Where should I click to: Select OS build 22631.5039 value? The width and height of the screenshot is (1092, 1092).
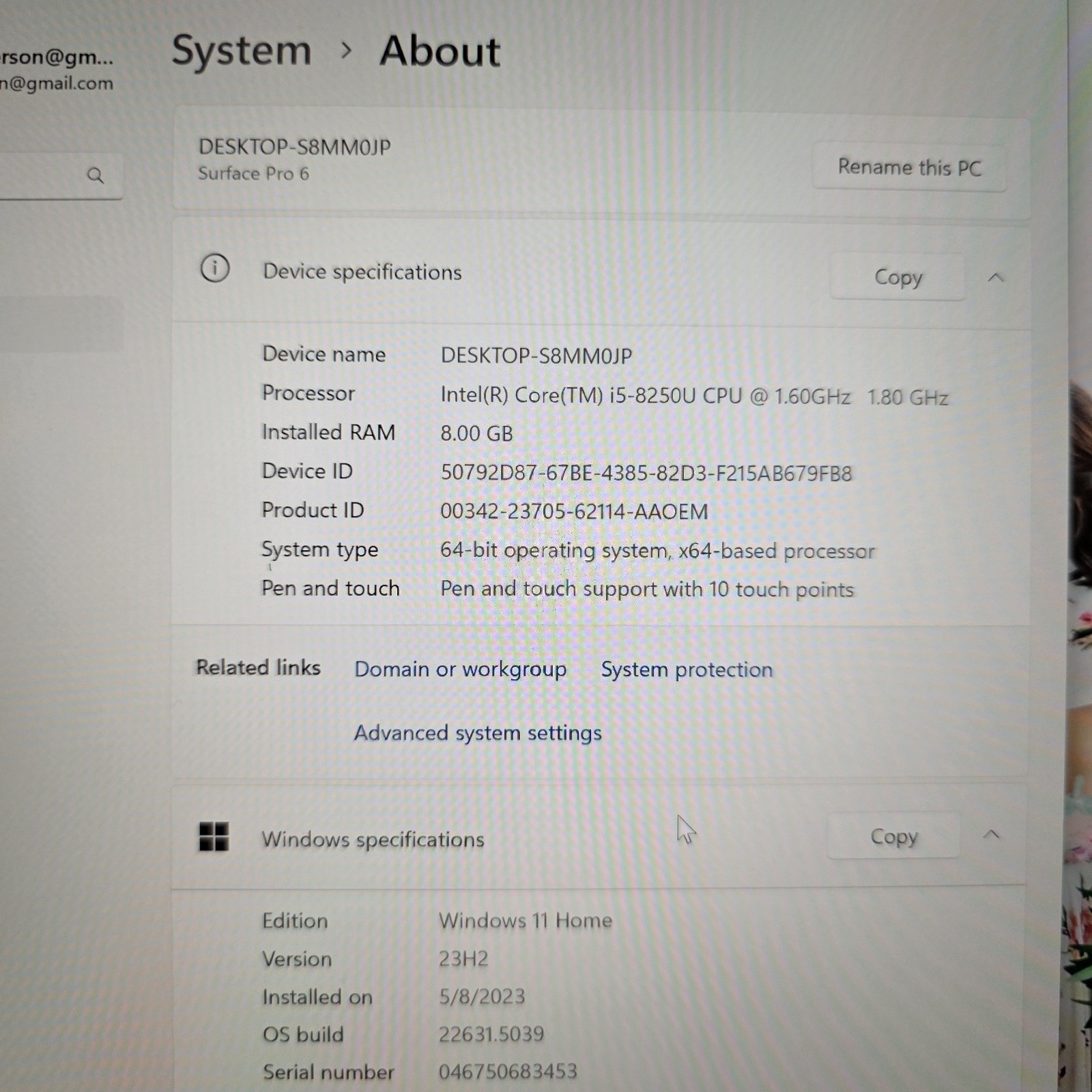pyautogui.click(x=491, y=1034)
